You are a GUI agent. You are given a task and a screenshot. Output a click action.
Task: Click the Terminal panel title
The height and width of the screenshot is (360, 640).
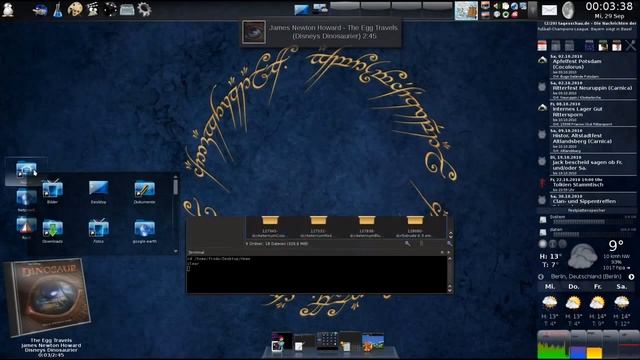point(196,252)
